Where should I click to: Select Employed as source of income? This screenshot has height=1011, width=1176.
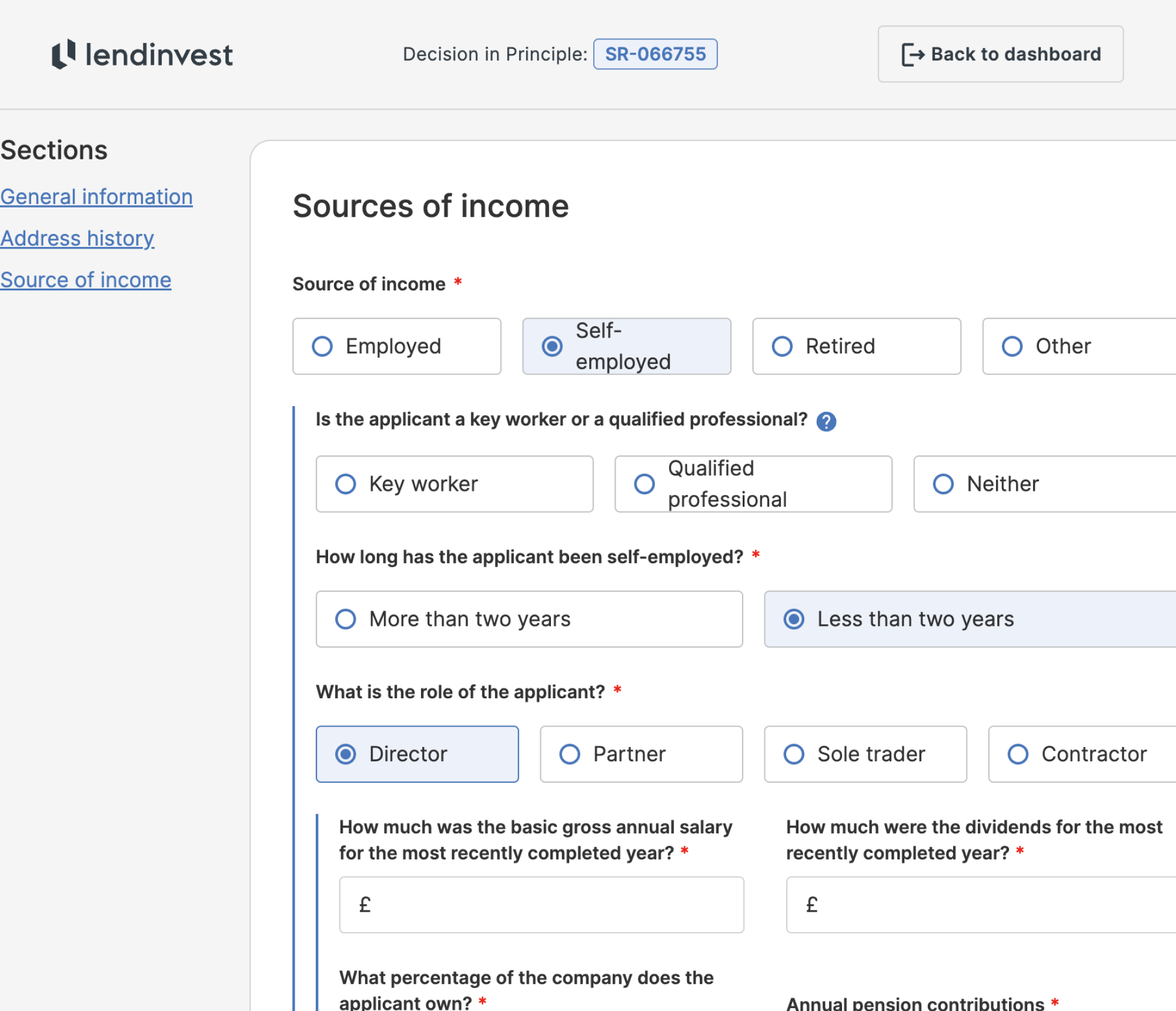click(397, 346)
